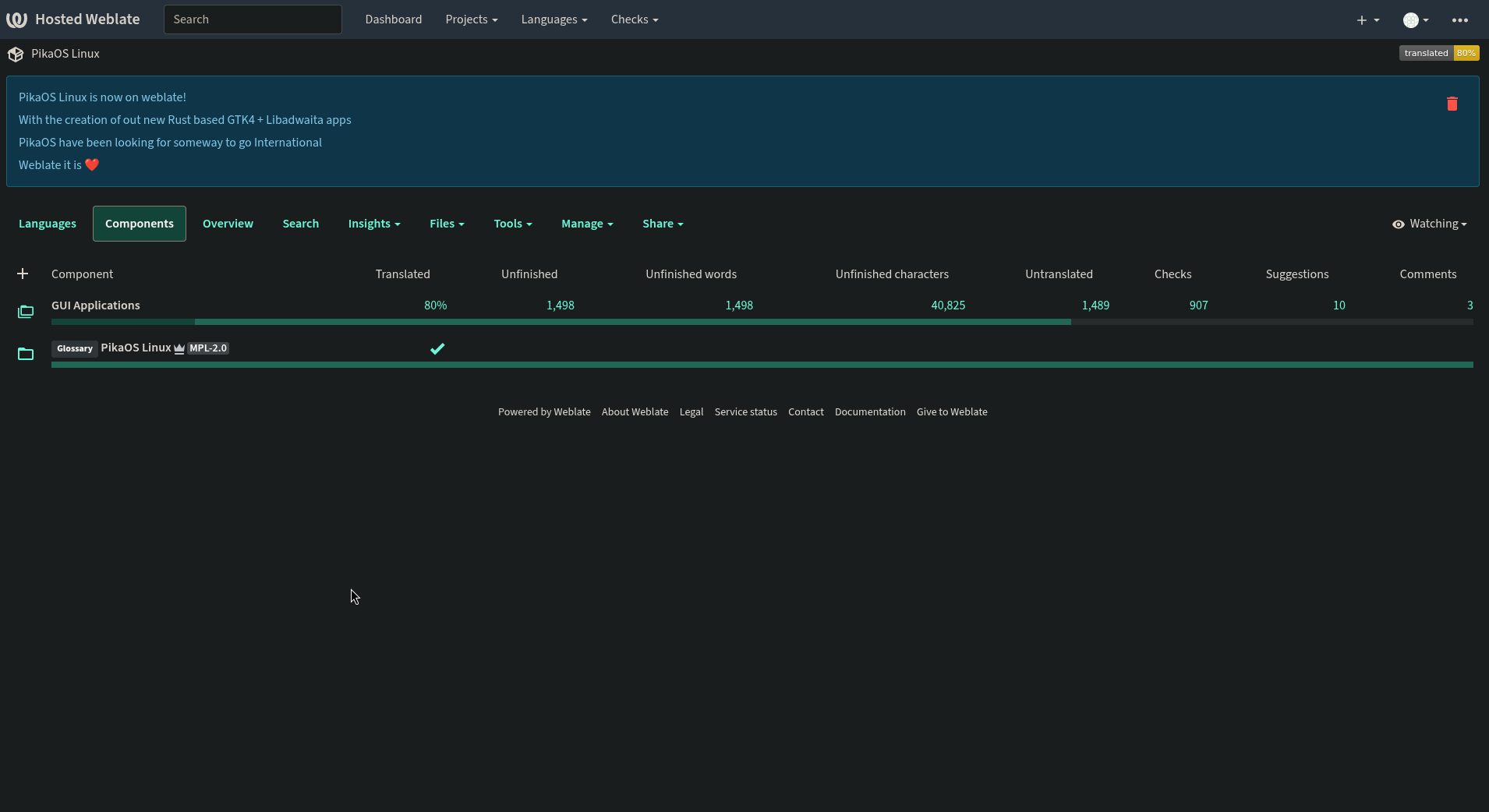Open the 907 failing checks
The width and height of the screenshot is (1489, 812).
[x=1199, y=305]
